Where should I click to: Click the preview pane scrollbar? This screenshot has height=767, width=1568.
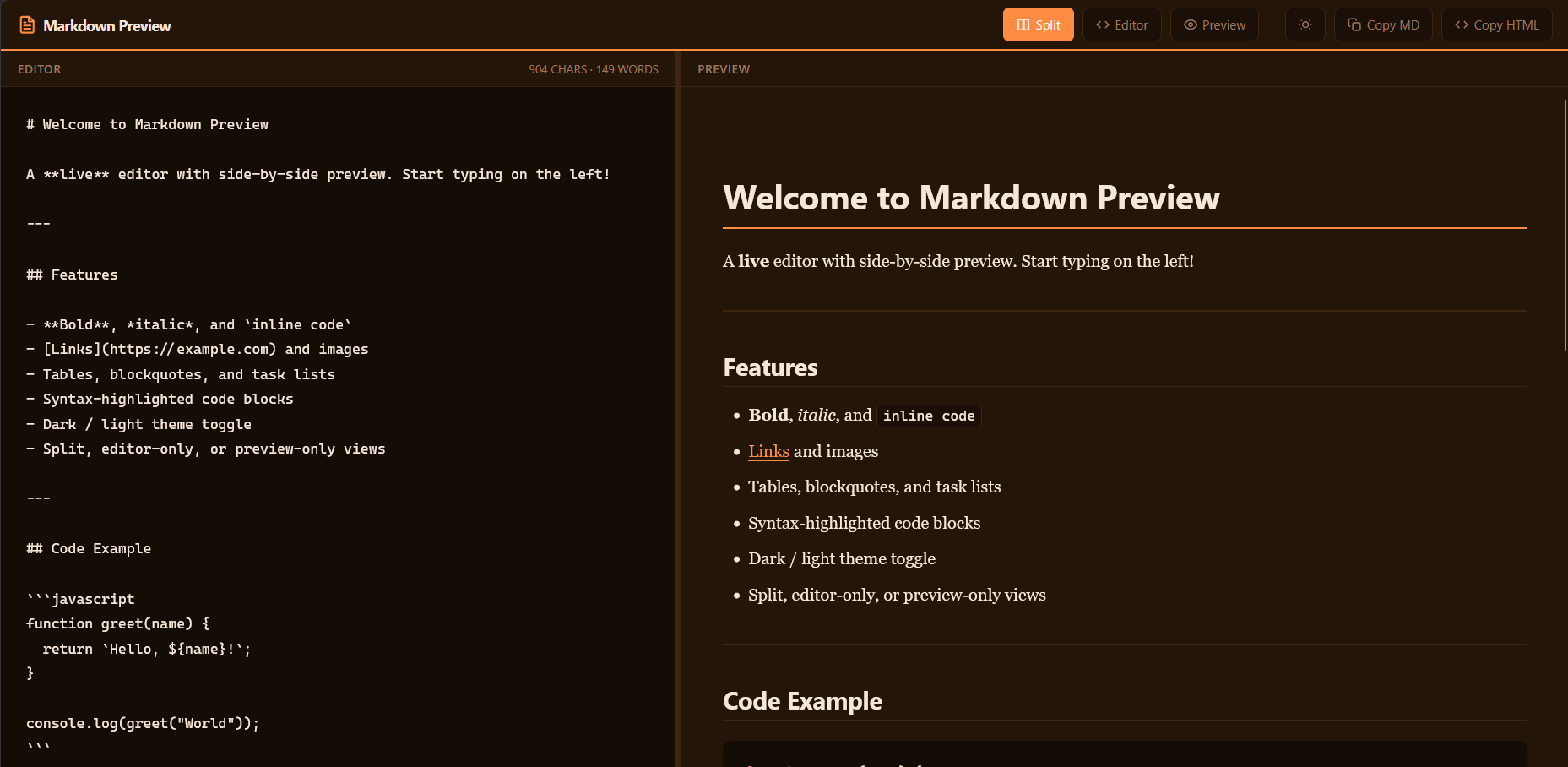click(1565, 226)
